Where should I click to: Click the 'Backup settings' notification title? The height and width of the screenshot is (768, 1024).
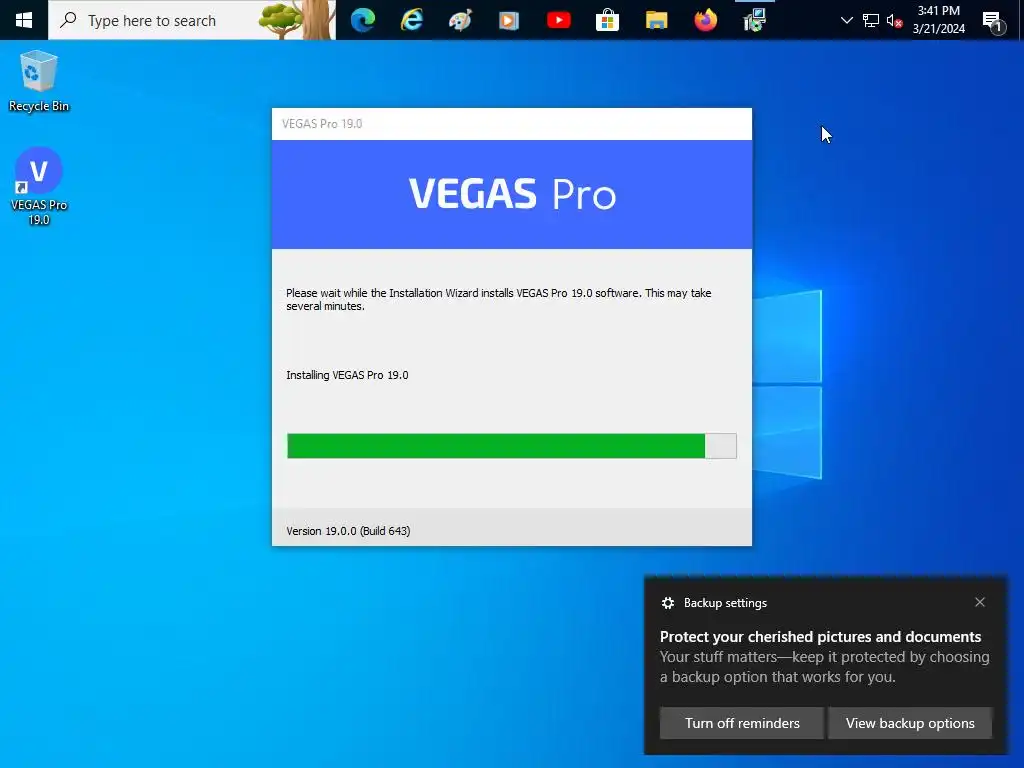click(725, 603)
